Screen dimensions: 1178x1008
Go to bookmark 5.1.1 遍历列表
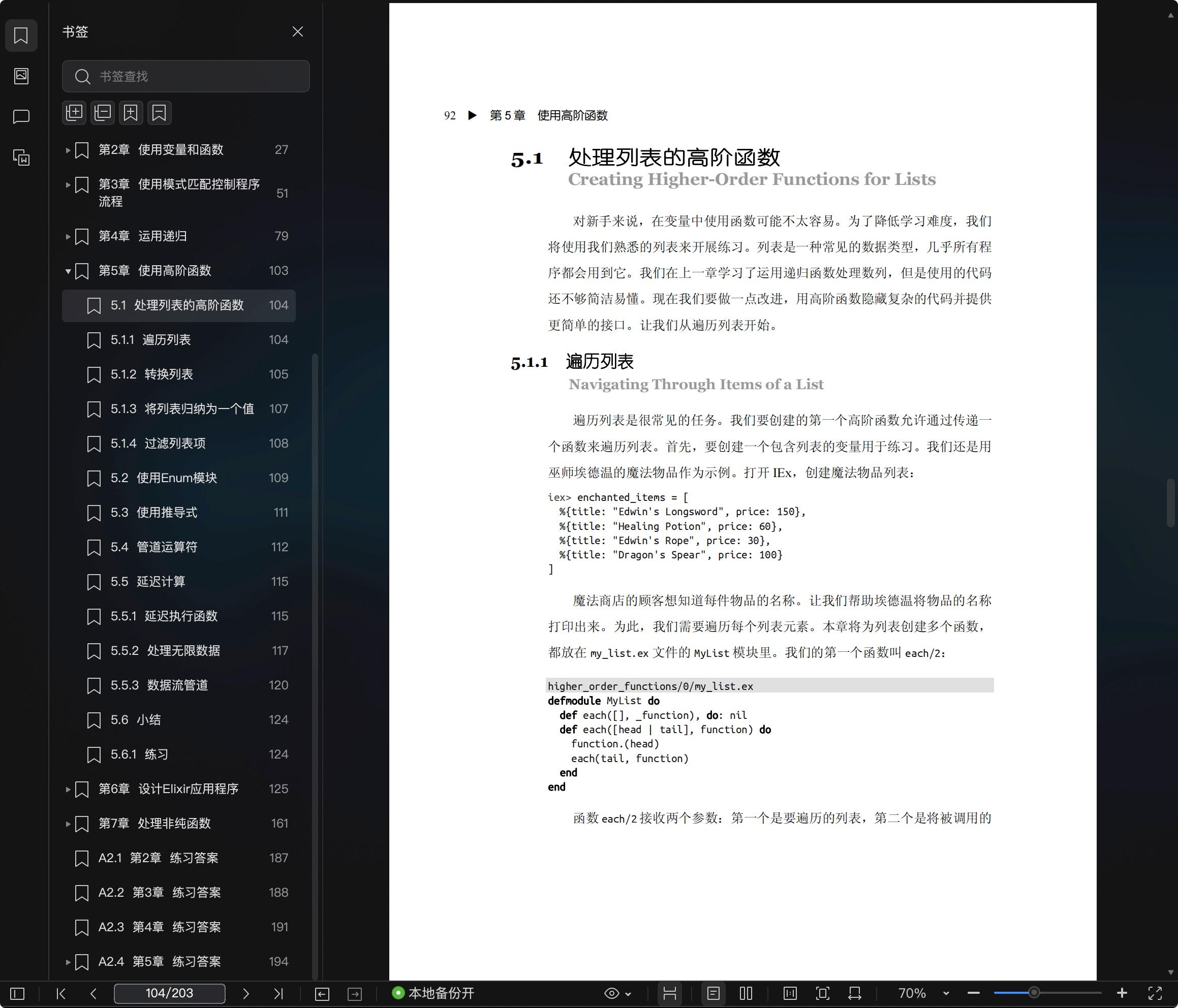click(x=178, y=340)
